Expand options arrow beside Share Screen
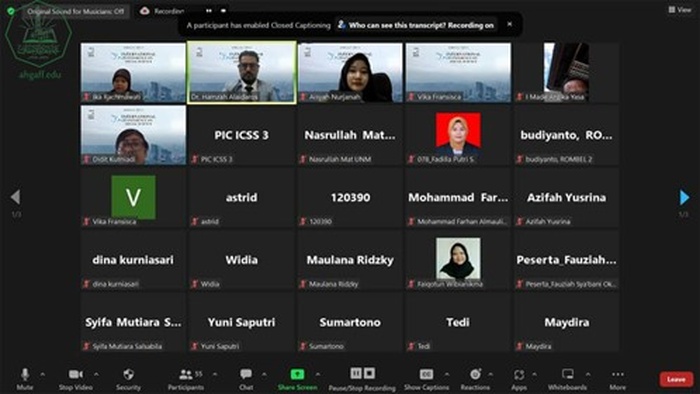Screen dimensions: 700x394 tap(317, 374)
